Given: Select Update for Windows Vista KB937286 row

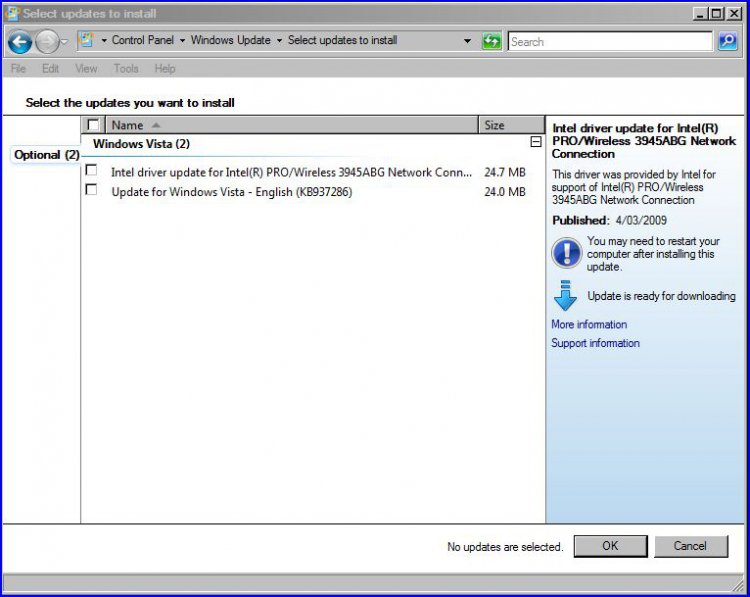Looking at the screenshot, I should coord(232,192).
